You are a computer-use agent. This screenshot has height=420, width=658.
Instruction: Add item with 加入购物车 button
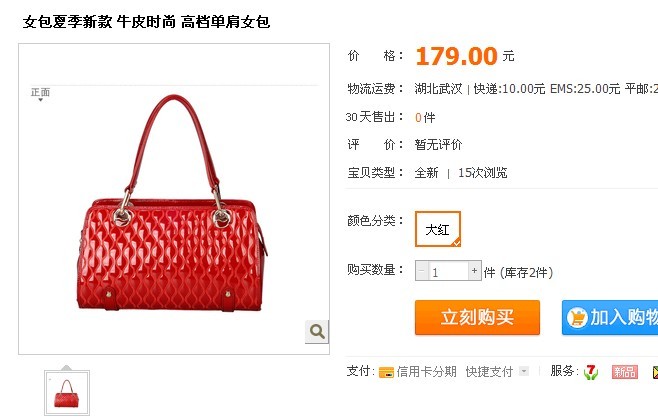tap(610, 318)
